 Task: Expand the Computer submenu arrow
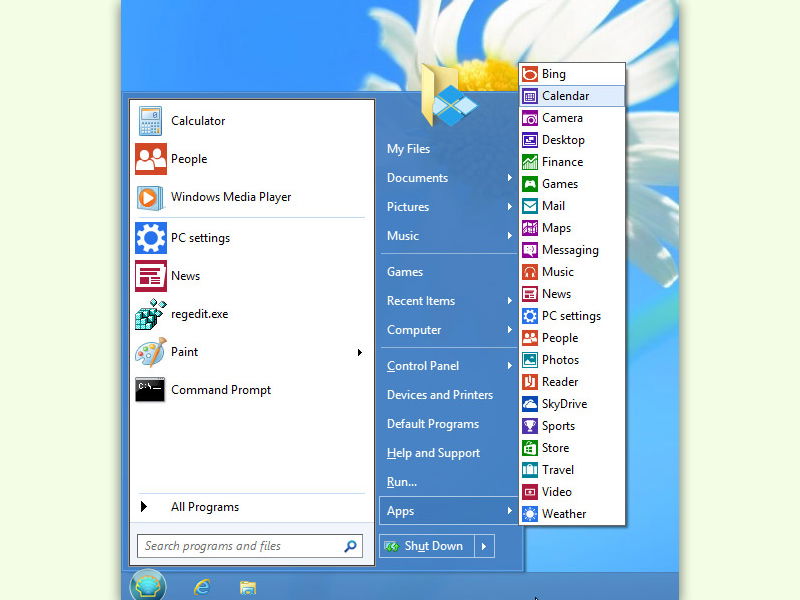point(509,330)
